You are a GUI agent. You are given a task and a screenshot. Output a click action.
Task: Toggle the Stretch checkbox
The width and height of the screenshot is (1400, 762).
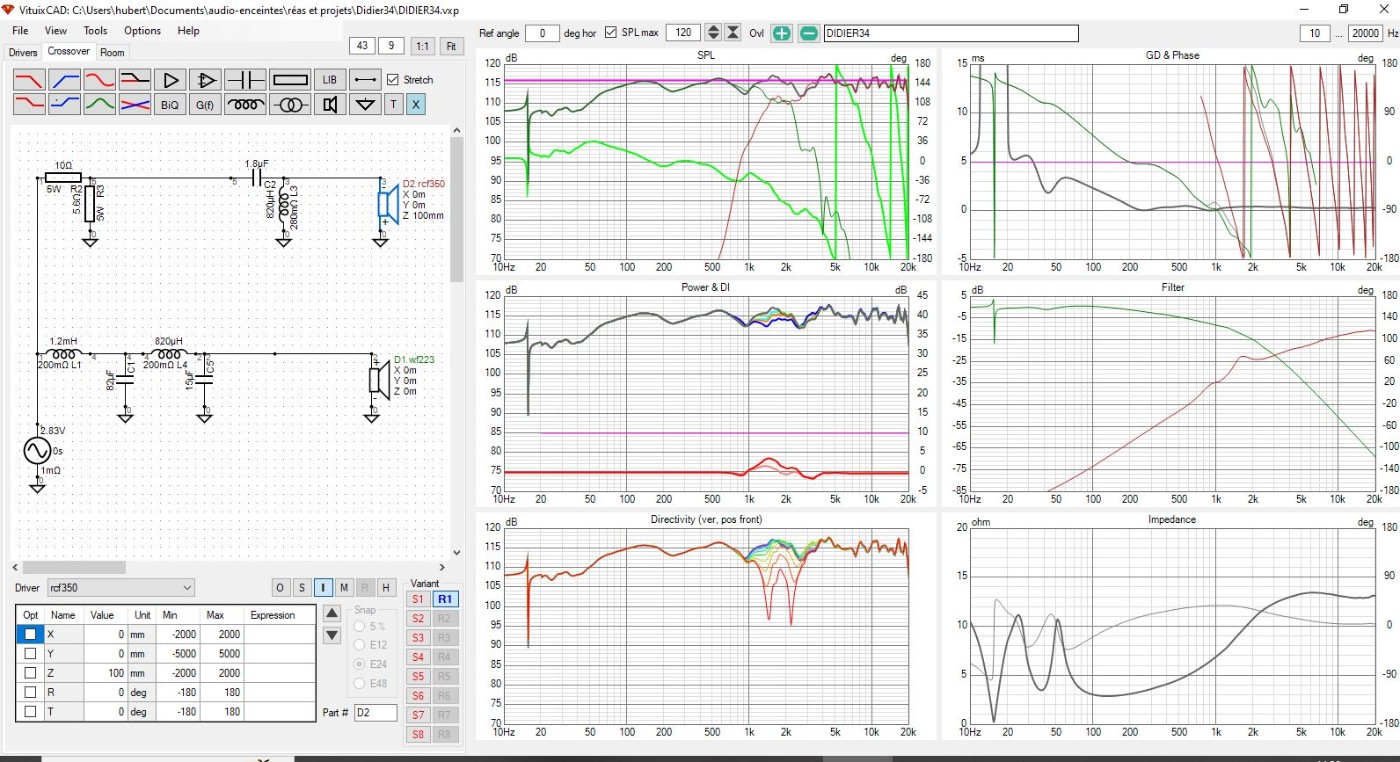[x=393, y=80]
